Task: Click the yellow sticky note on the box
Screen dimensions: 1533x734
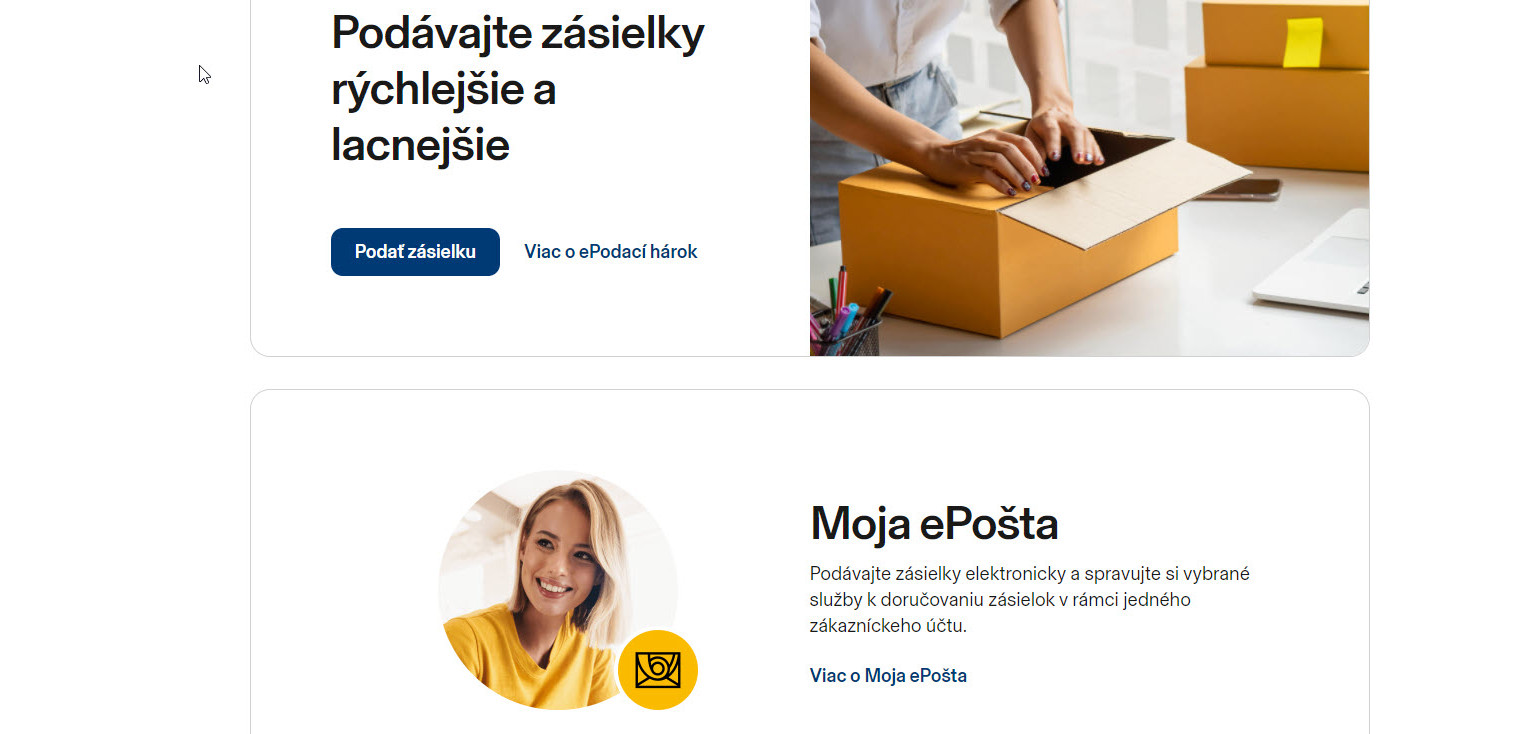Action: tap(1302, 42)
